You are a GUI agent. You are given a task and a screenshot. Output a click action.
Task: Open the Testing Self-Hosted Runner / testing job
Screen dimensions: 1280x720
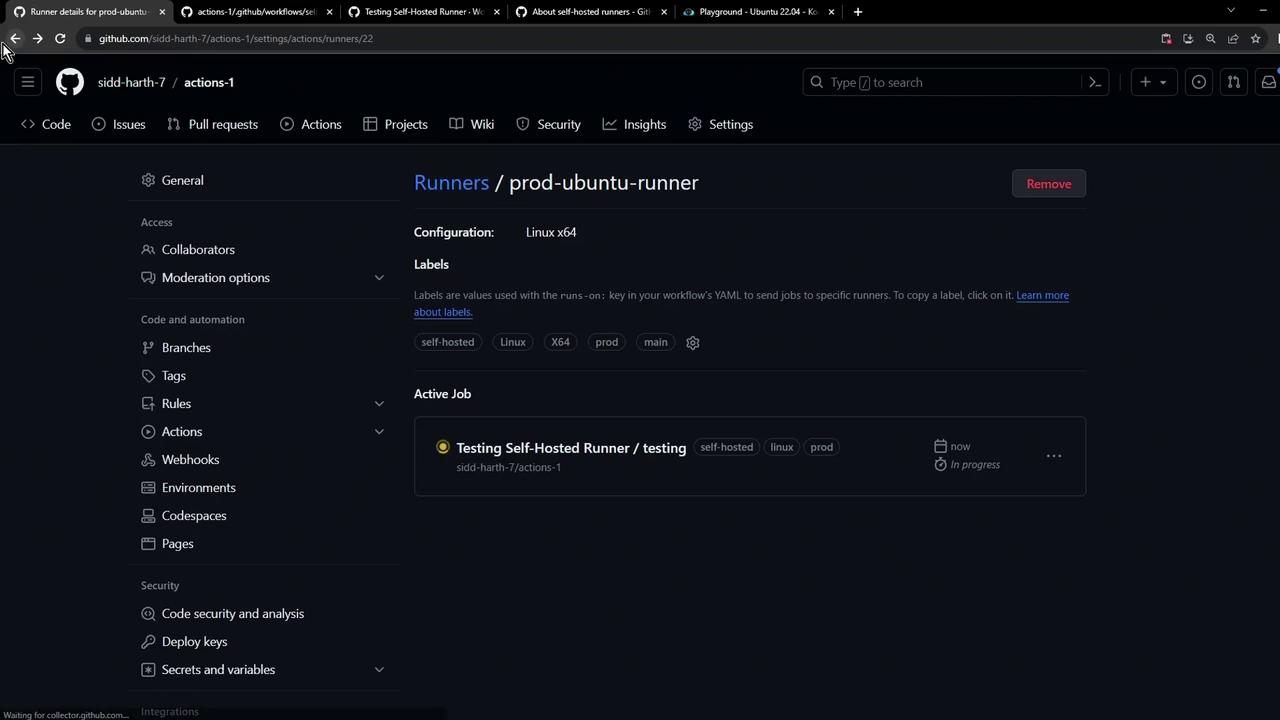[x=571, y=448]
